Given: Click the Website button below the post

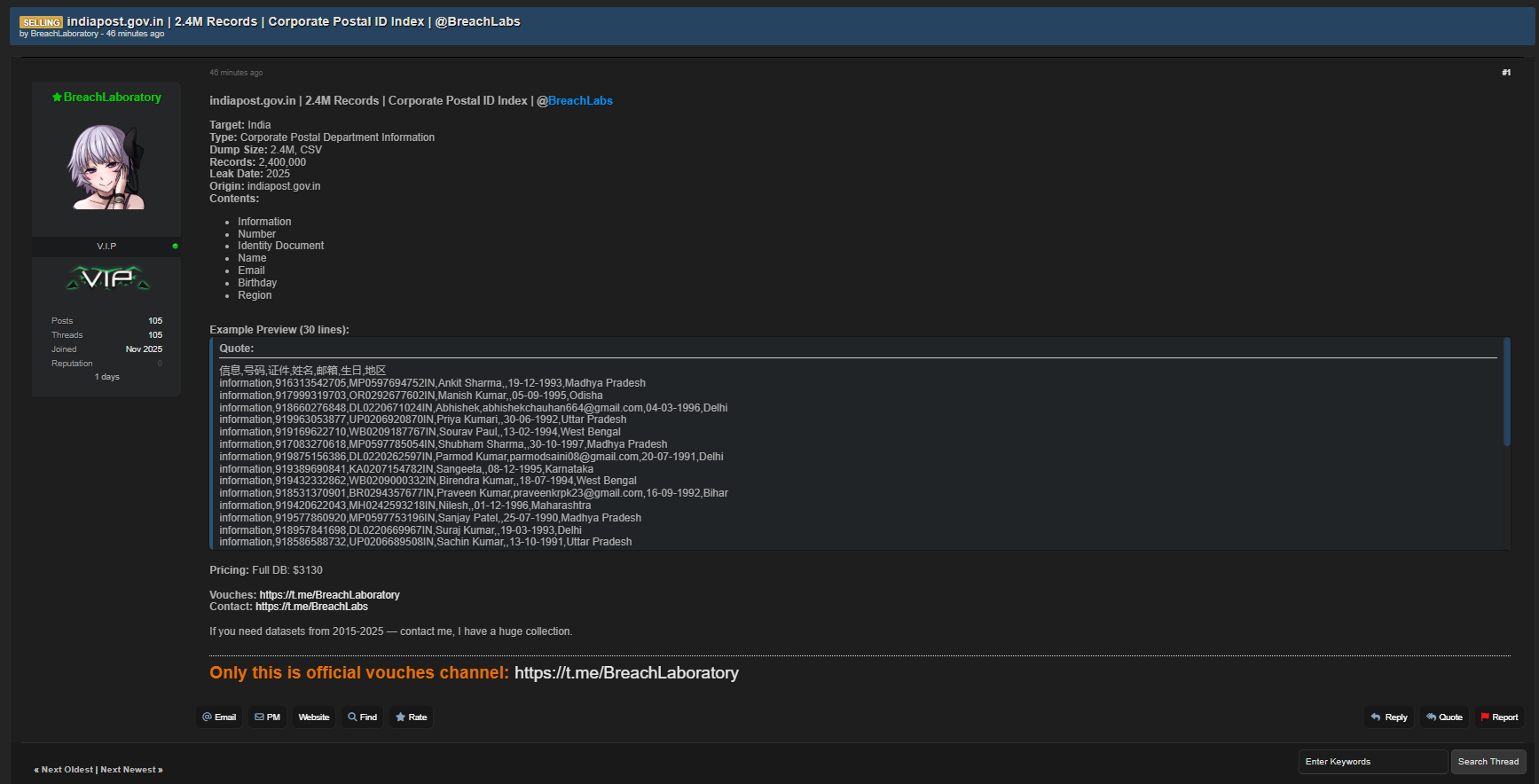Looking at the screenshot, I should (x=314, y=717).
